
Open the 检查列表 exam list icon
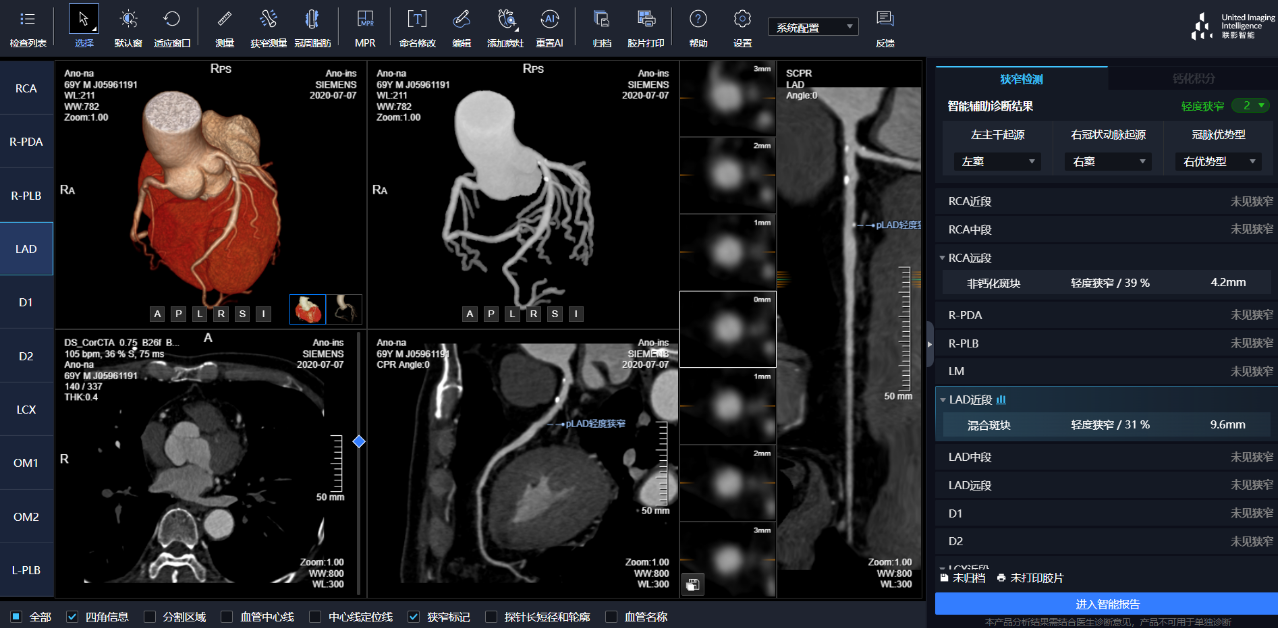(27, 20)
